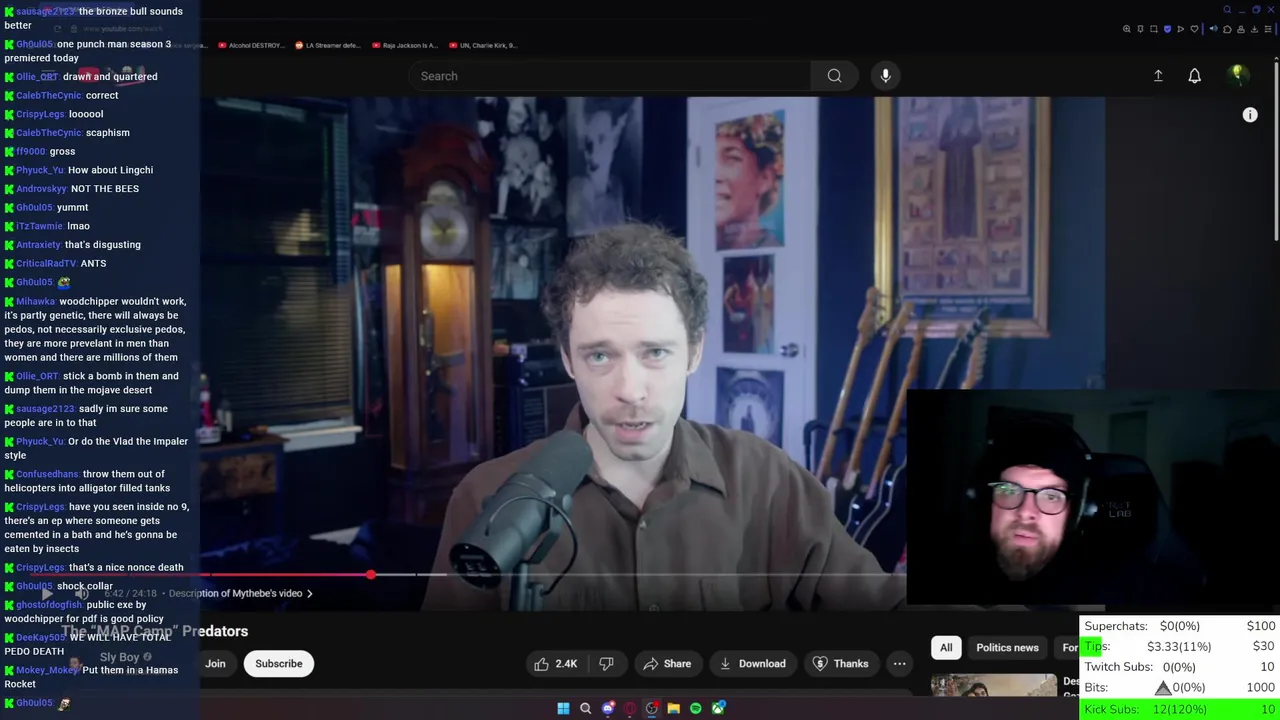Switch to the Raja Jackson Is A... tab

click(x=404, y=45)
